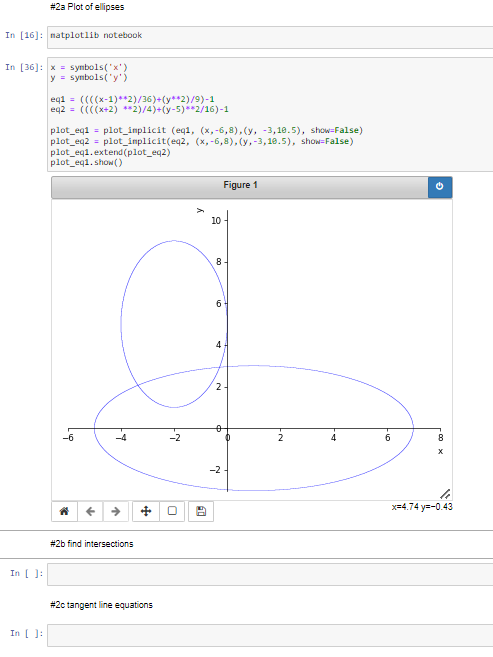The width and height of the screenshot is (493, 657).
Task: Click the In [36] prompt label
Action: point(24,67)
